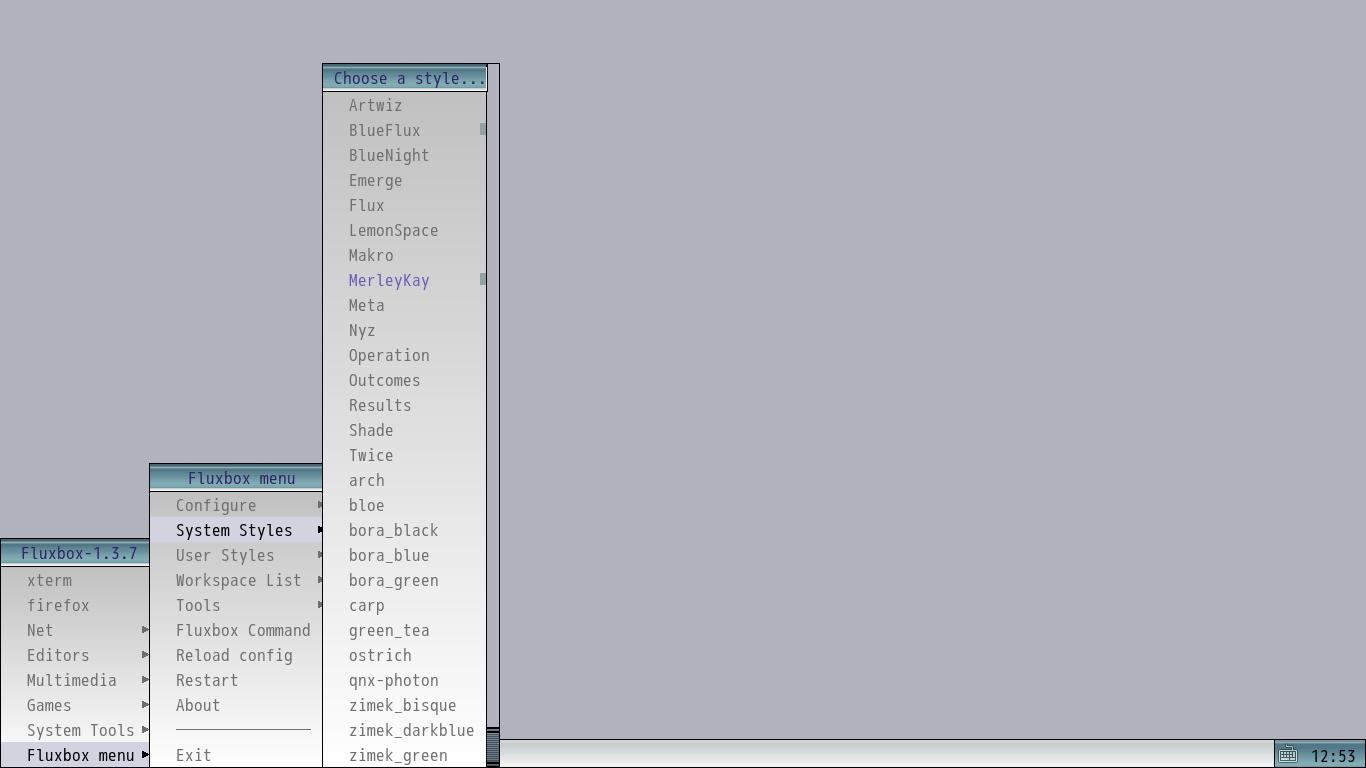The height and width of the screenshot is (768, 1366).
Task: Open the User Styles submenu
Action: pos(236,555)
